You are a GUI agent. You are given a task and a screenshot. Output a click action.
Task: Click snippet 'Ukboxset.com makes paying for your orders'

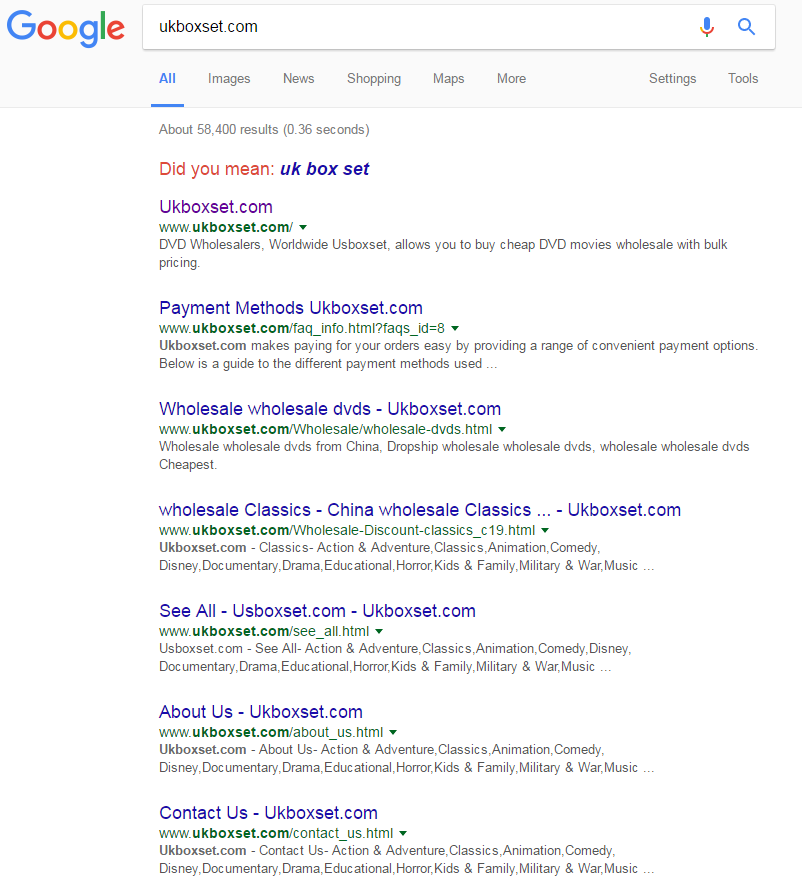[459, 355]
